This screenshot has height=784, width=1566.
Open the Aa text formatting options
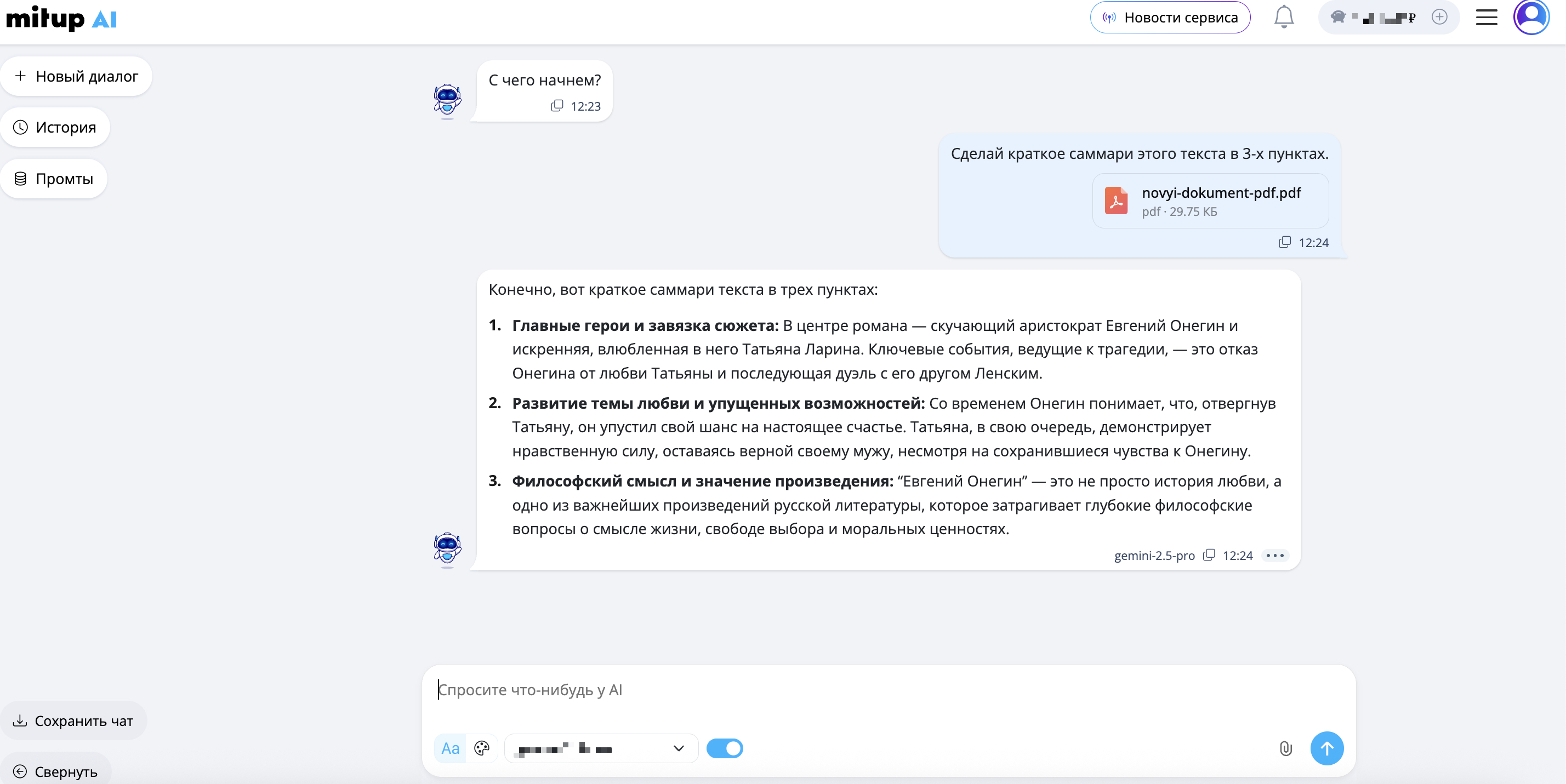[x=450, y=749]
